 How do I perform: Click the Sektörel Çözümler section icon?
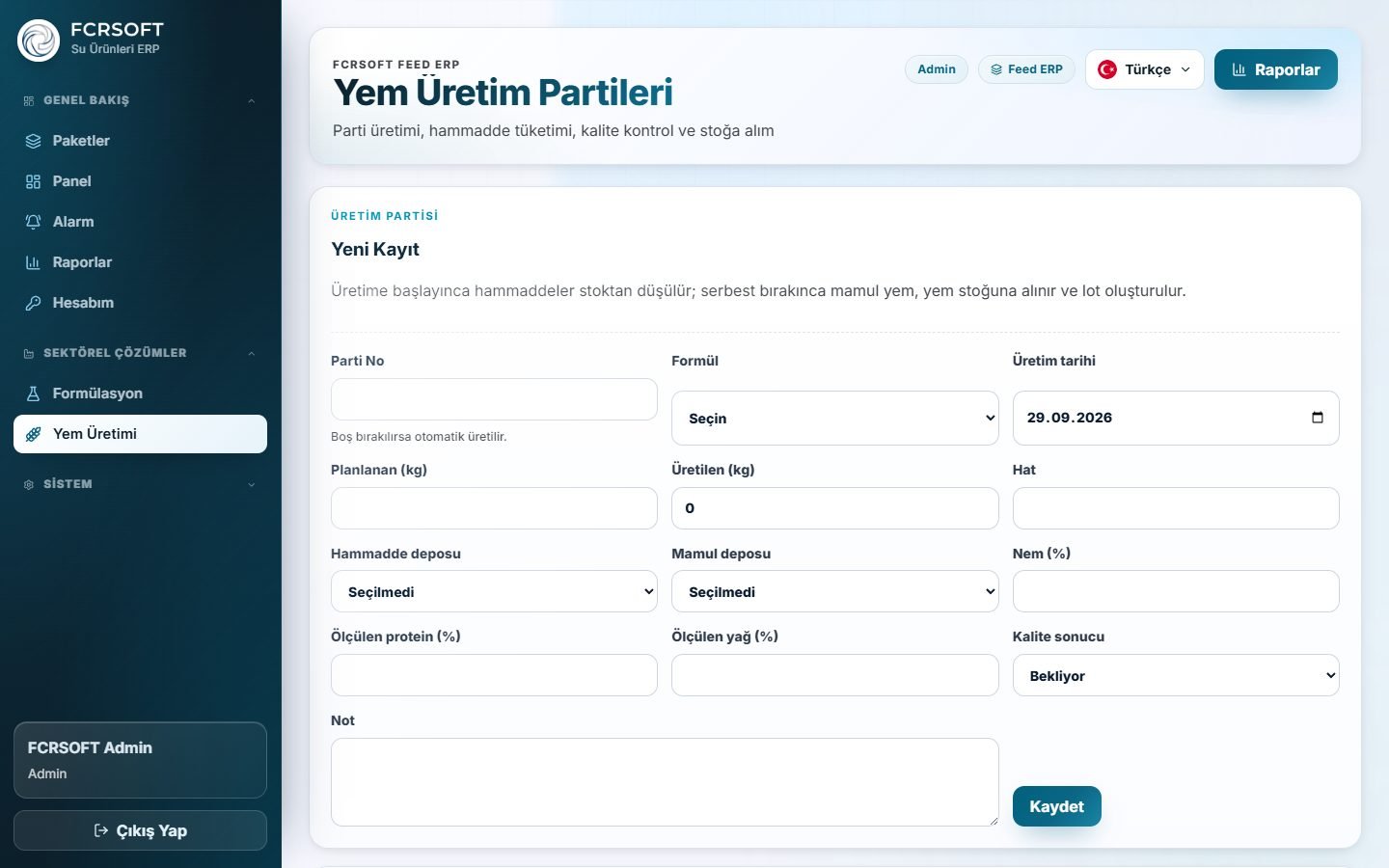point(29,353)
